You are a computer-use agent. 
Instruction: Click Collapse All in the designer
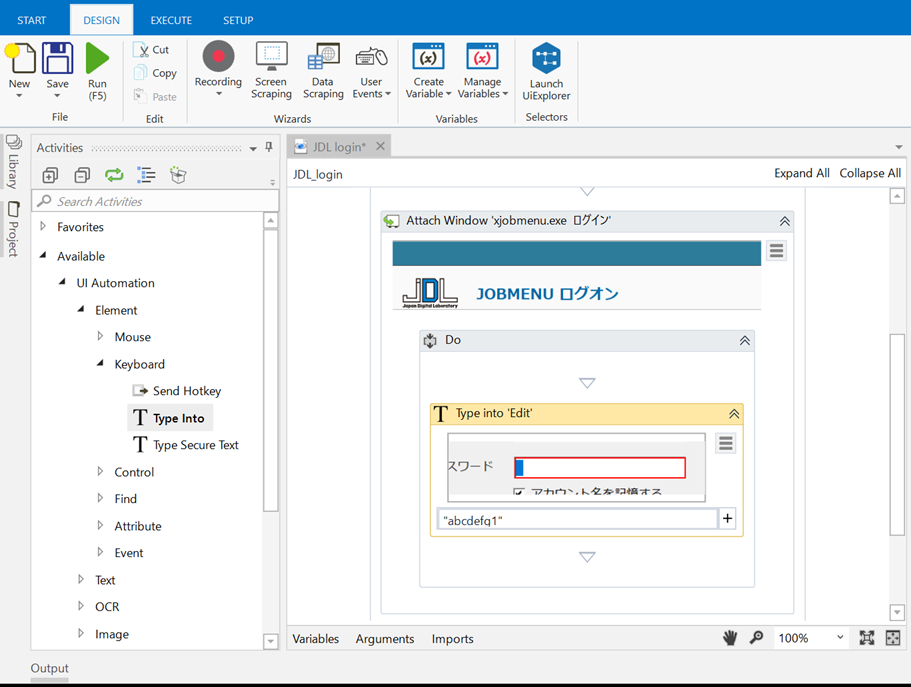[870, 173]
